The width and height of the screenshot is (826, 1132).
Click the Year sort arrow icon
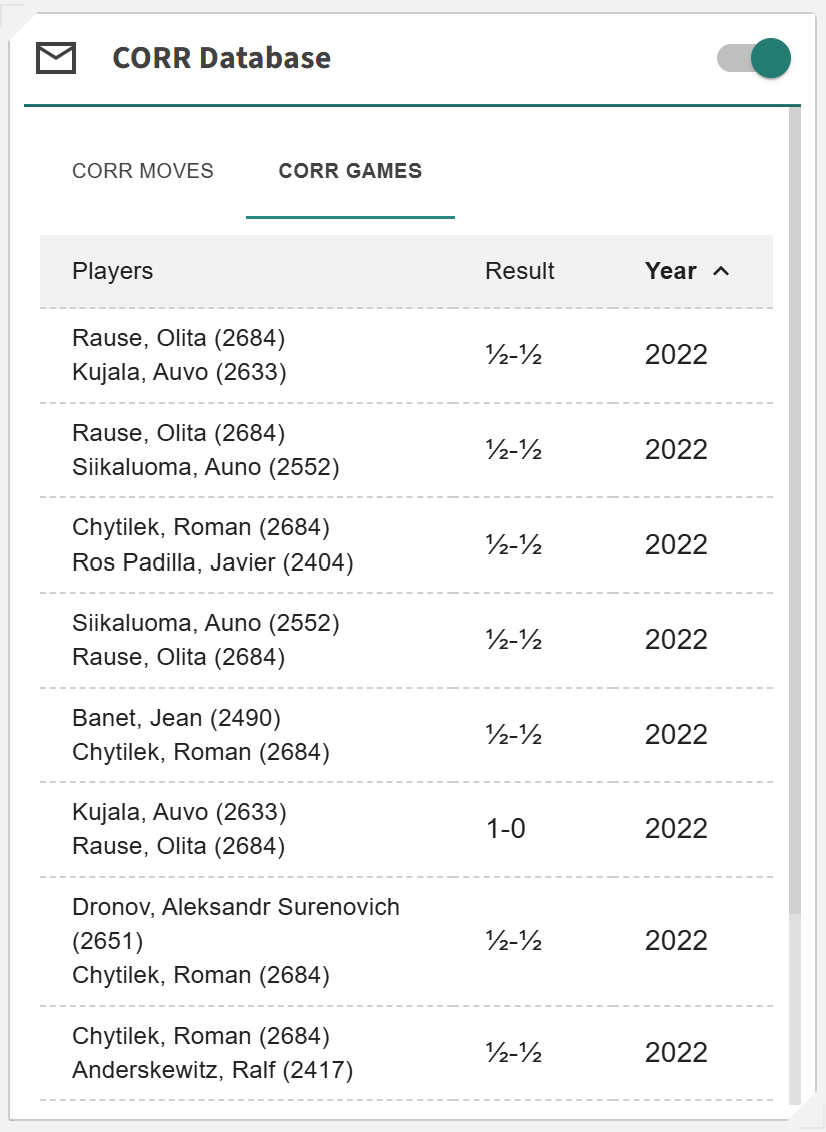point(720,271)
